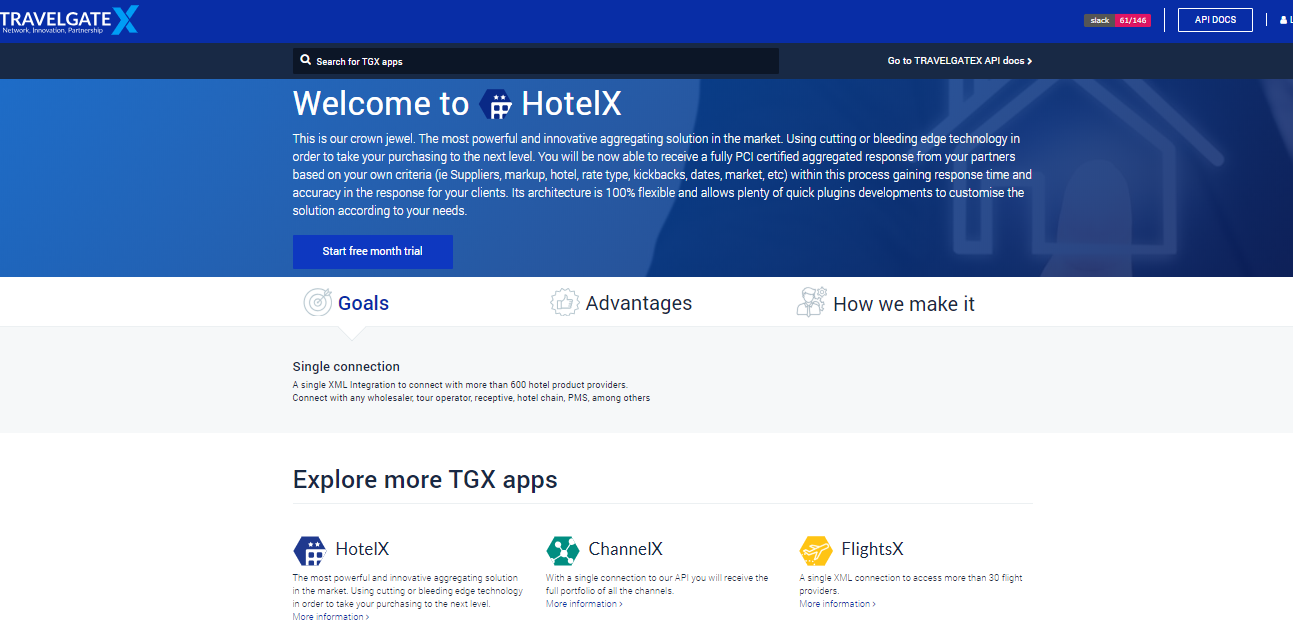Click the HotelX app title
Viewport: 1293px width, 633px height.
pos(362,549)
